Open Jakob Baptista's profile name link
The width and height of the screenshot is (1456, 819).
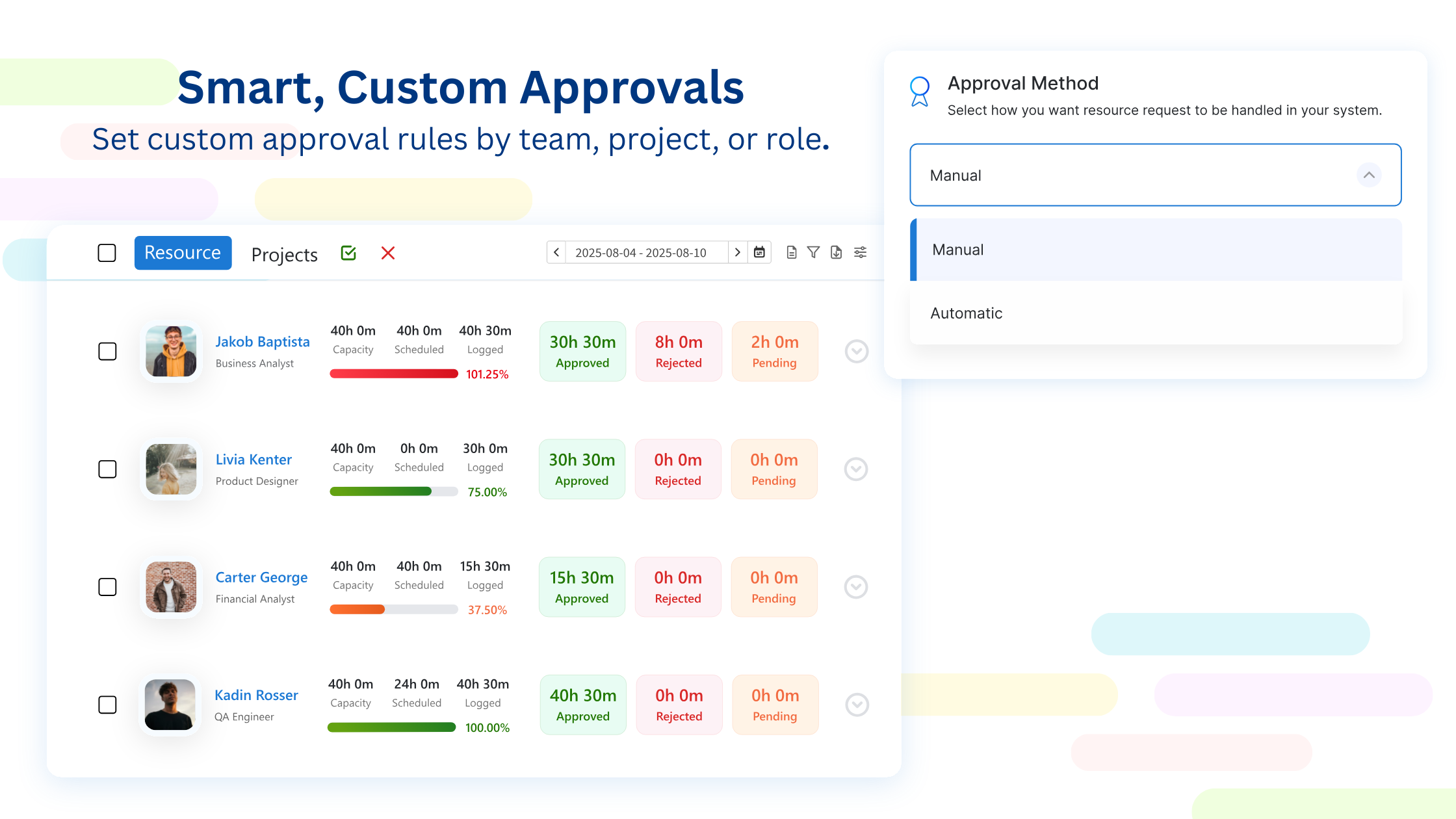click(263, 342)
